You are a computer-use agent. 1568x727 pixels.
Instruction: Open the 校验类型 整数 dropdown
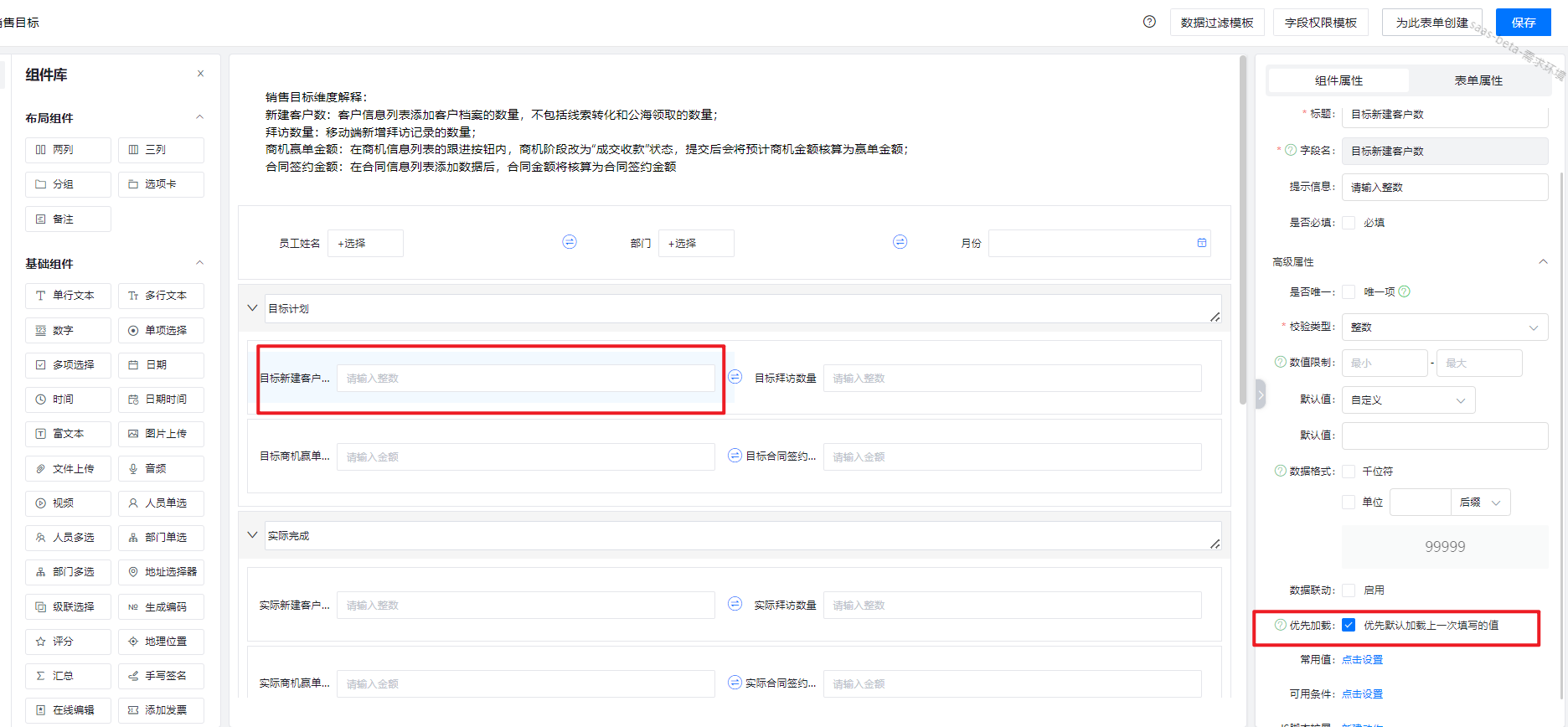click(1445, 327)
